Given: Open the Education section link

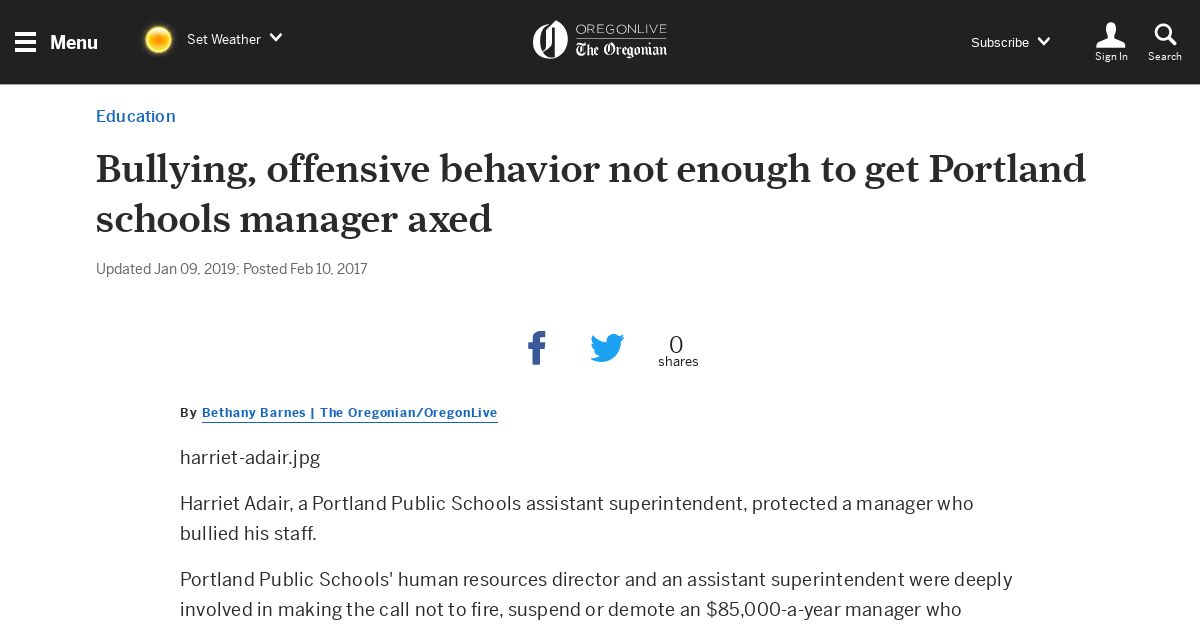Looking at the screenshot, I should coord(136,116).
